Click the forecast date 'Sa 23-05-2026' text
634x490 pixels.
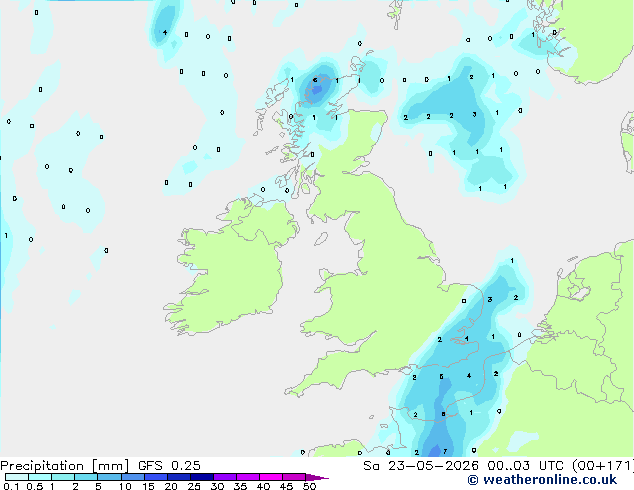point(421,466)
